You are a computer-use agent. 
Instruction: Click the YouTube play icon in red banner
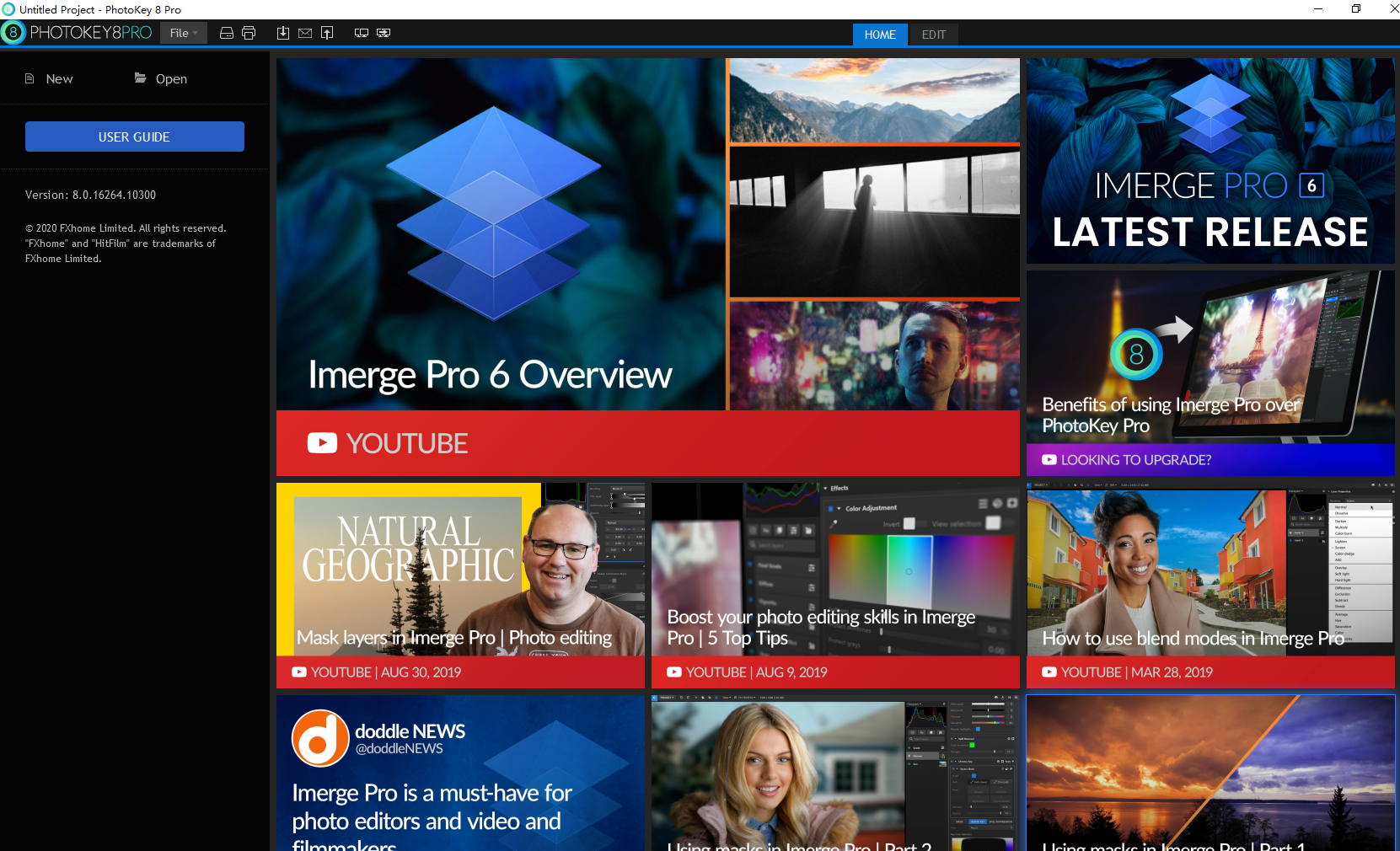click(322, 443)
